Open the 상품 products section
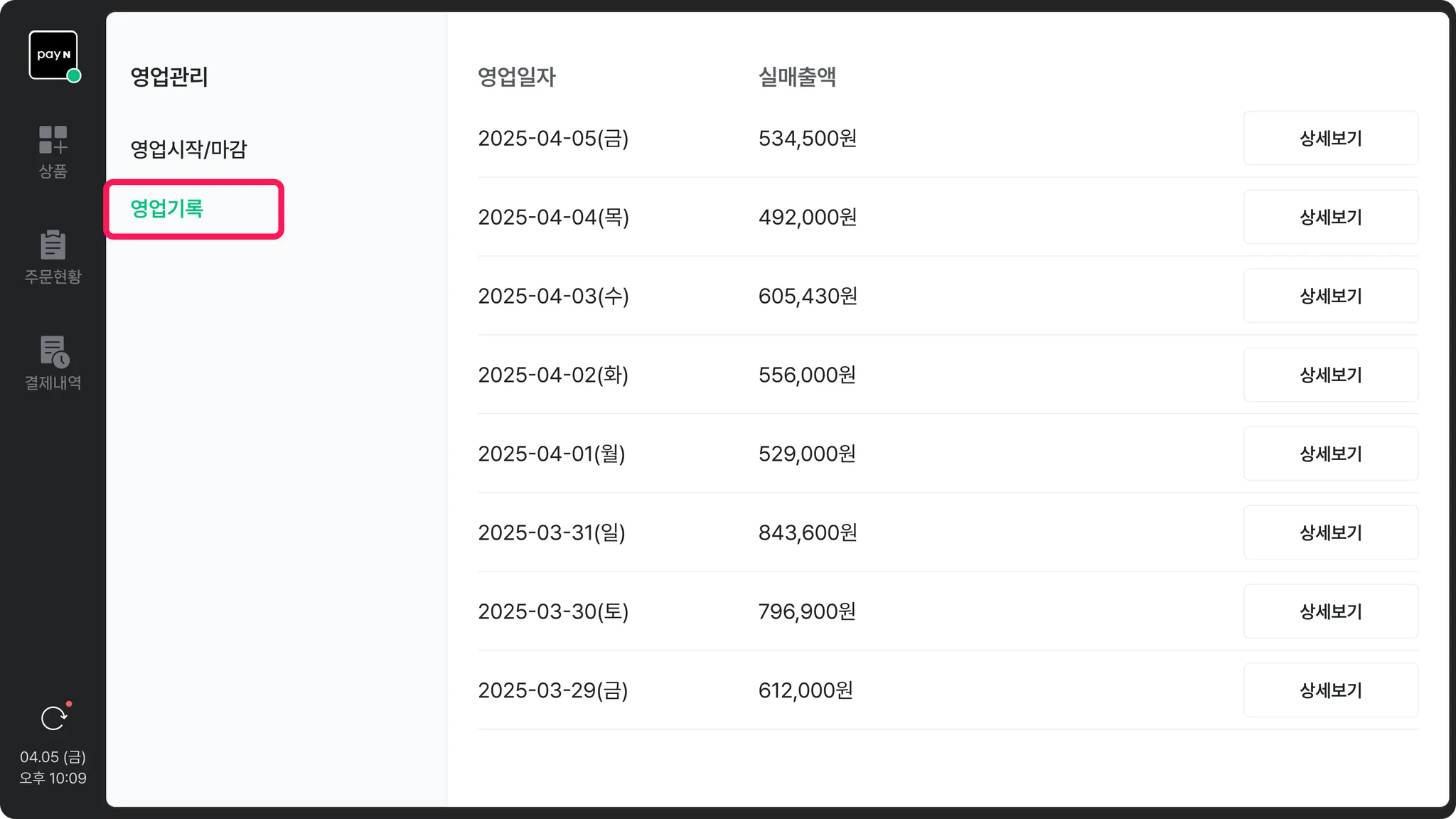The width and height of the screenshot is (1456, 819). [x=53, y=150]
